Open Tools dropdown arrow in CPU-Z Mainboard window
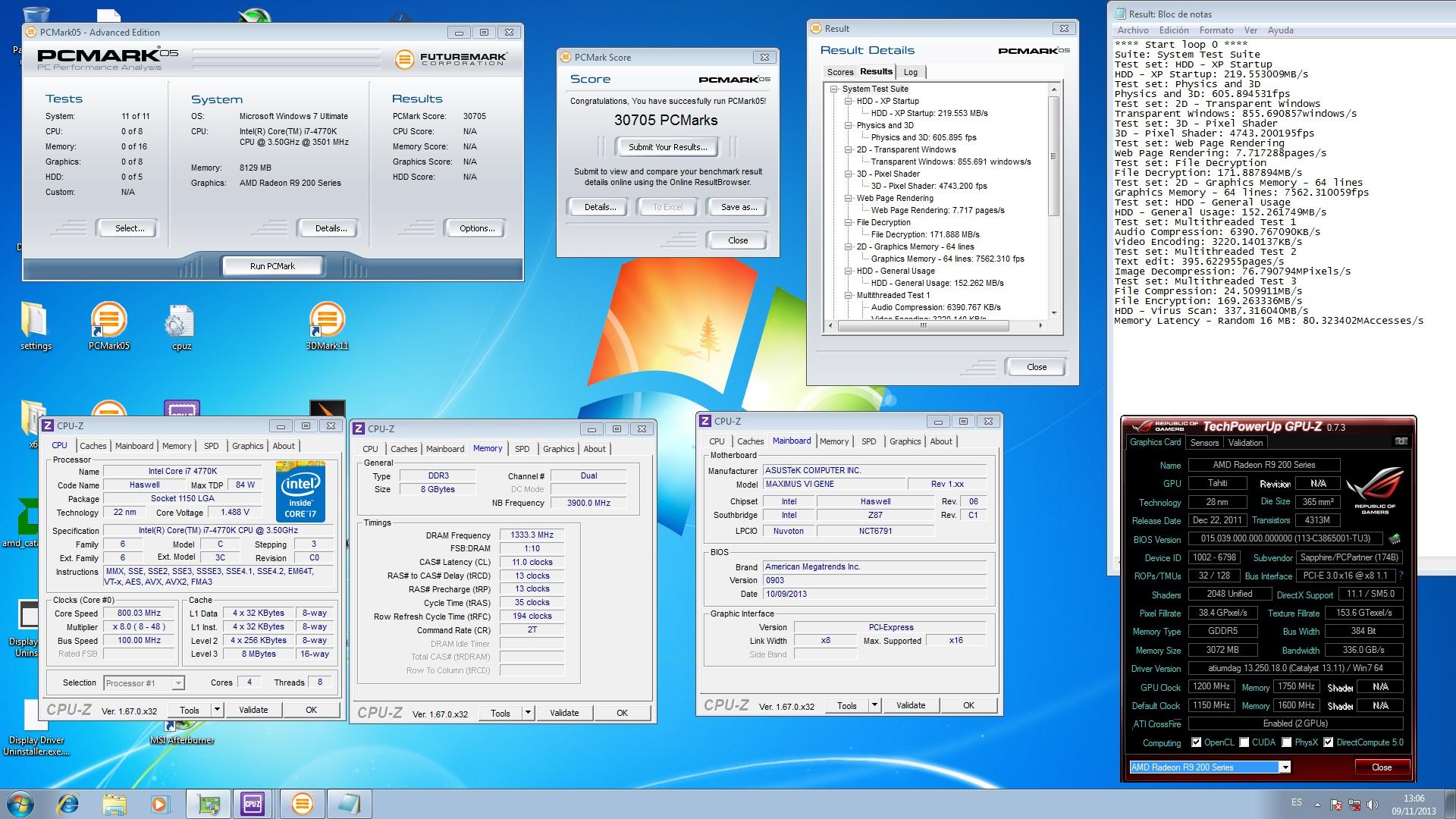 [874, 705]
